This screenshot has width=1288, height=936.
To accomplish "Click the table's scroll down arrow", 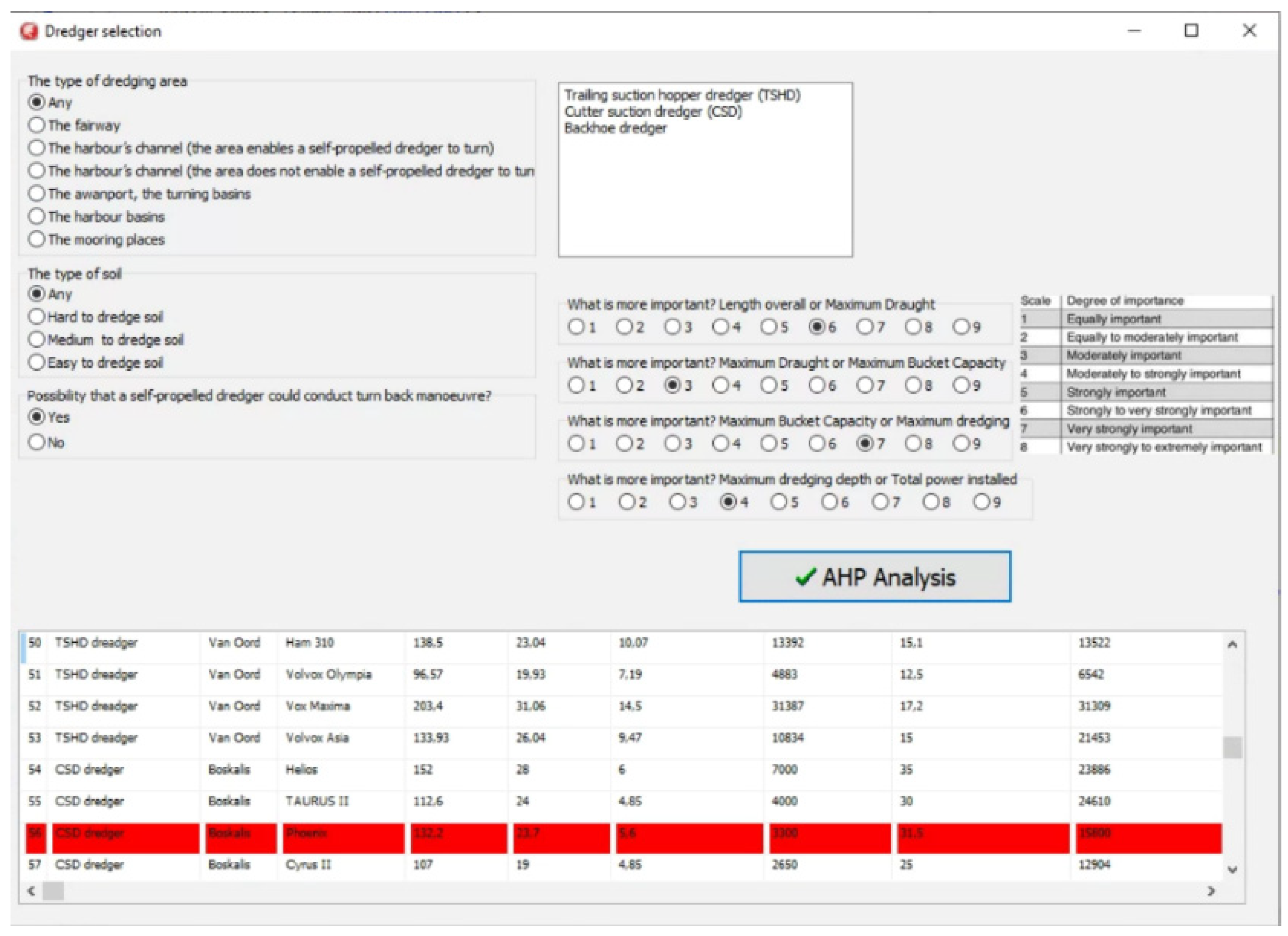I will click(1232, 869).
